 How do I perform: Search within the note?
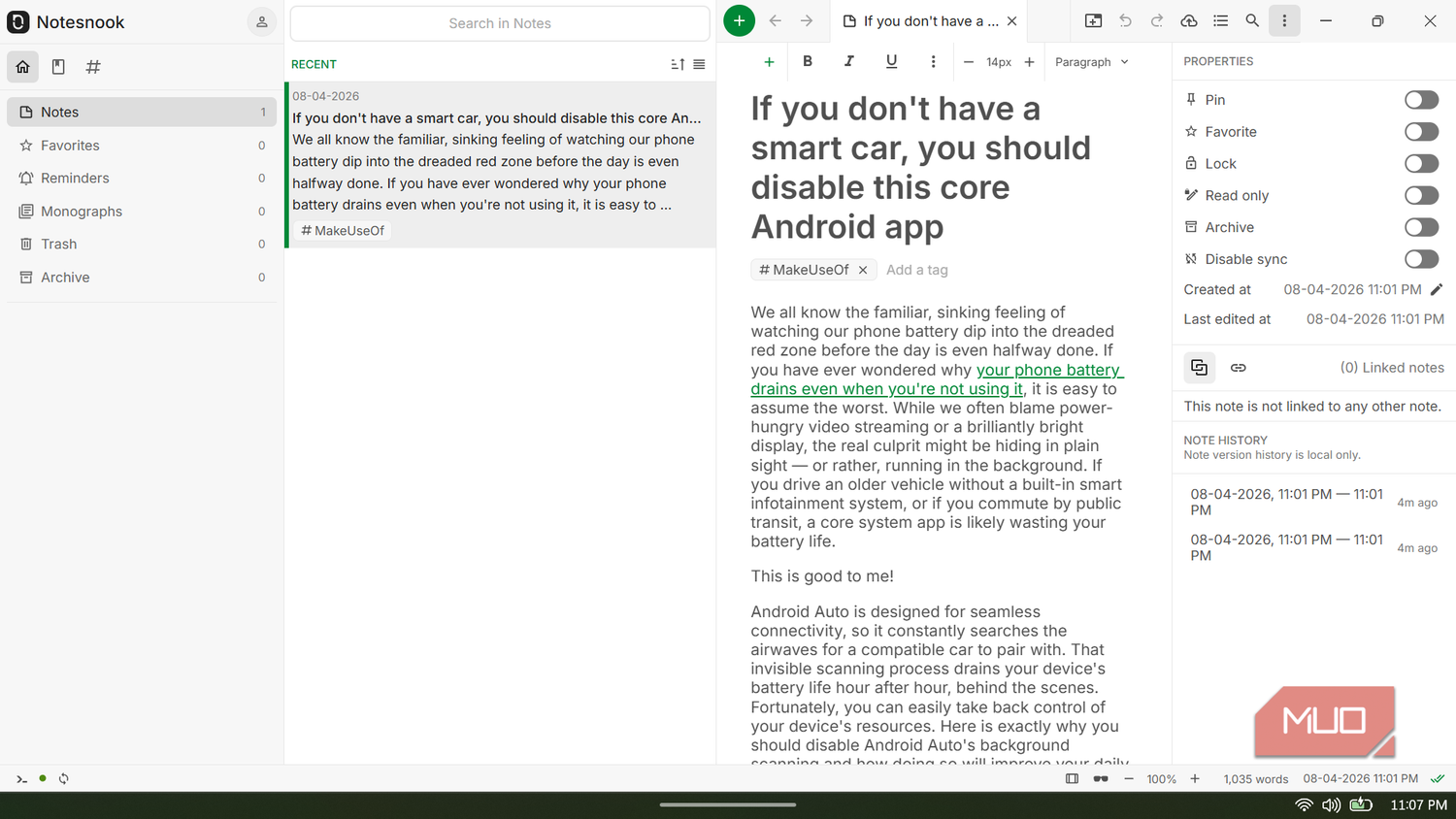click(1252, 20)
